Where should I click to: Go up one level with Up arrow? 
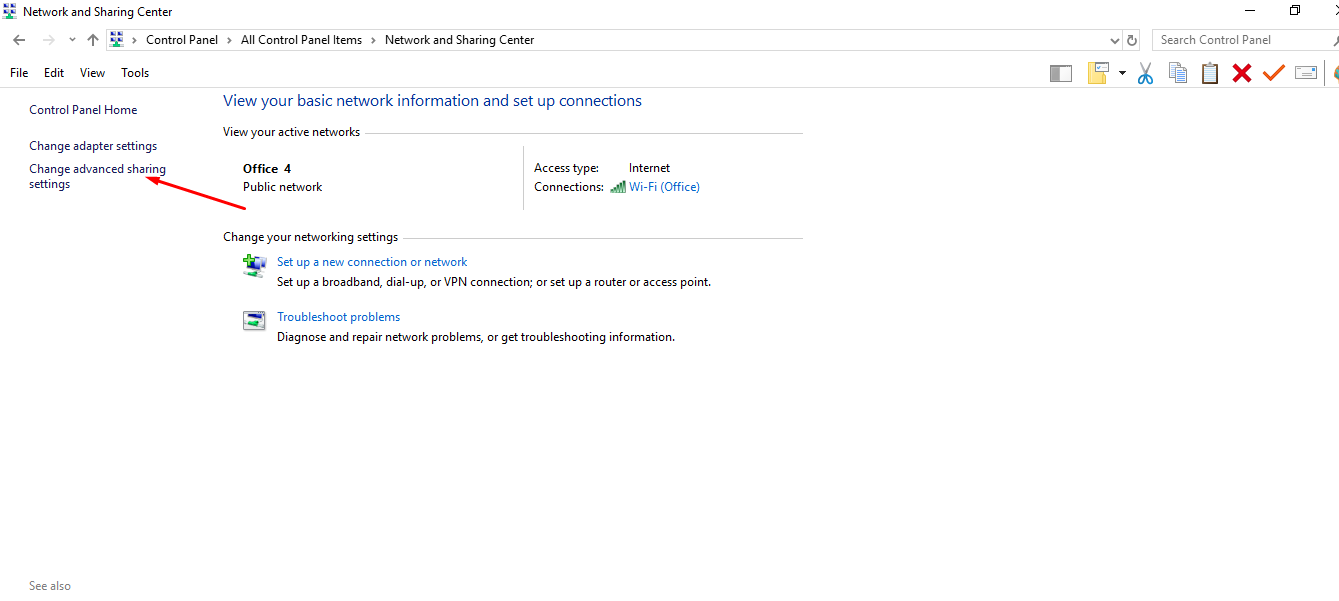coord(93,40)
